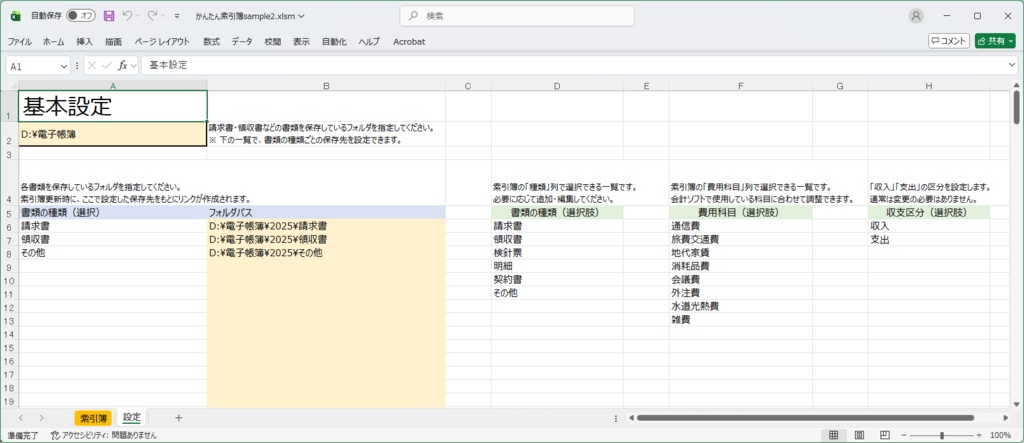
Task: Click the Save floppy disk icon
Action: click(x=109, y=15)
